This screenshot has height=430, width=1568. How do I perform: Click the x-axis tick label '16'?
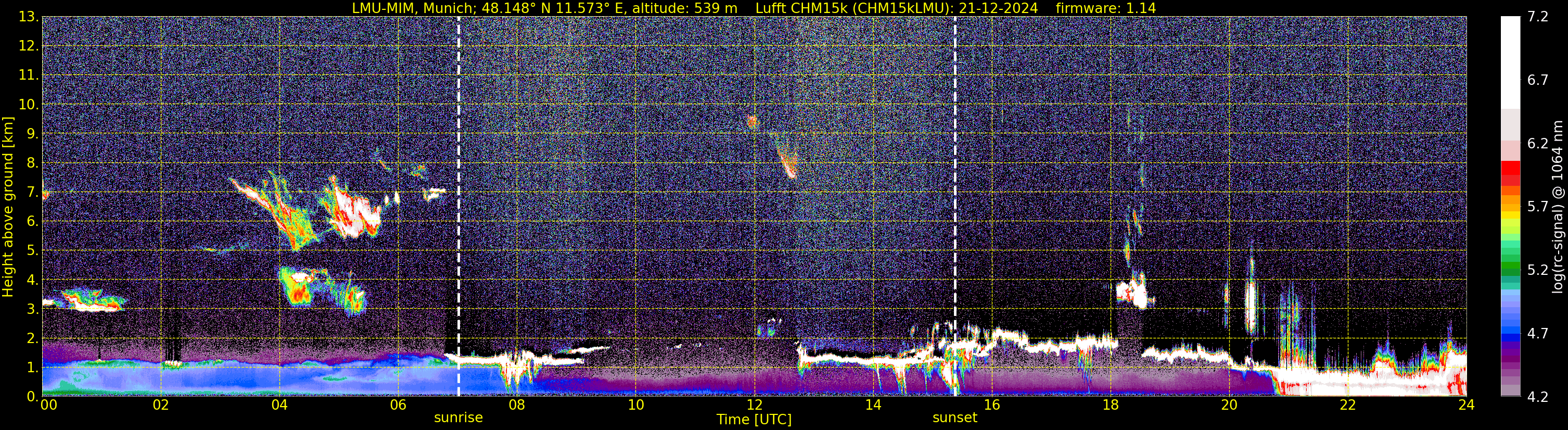point(991,405)
